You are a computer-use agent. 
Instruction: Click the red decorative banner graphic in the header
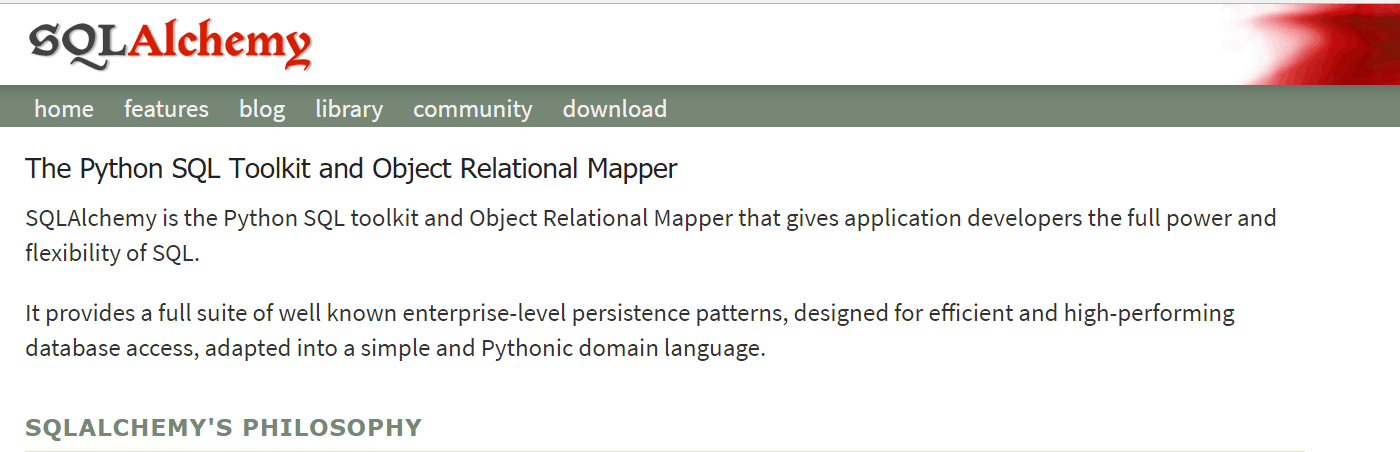[1320, 44]
